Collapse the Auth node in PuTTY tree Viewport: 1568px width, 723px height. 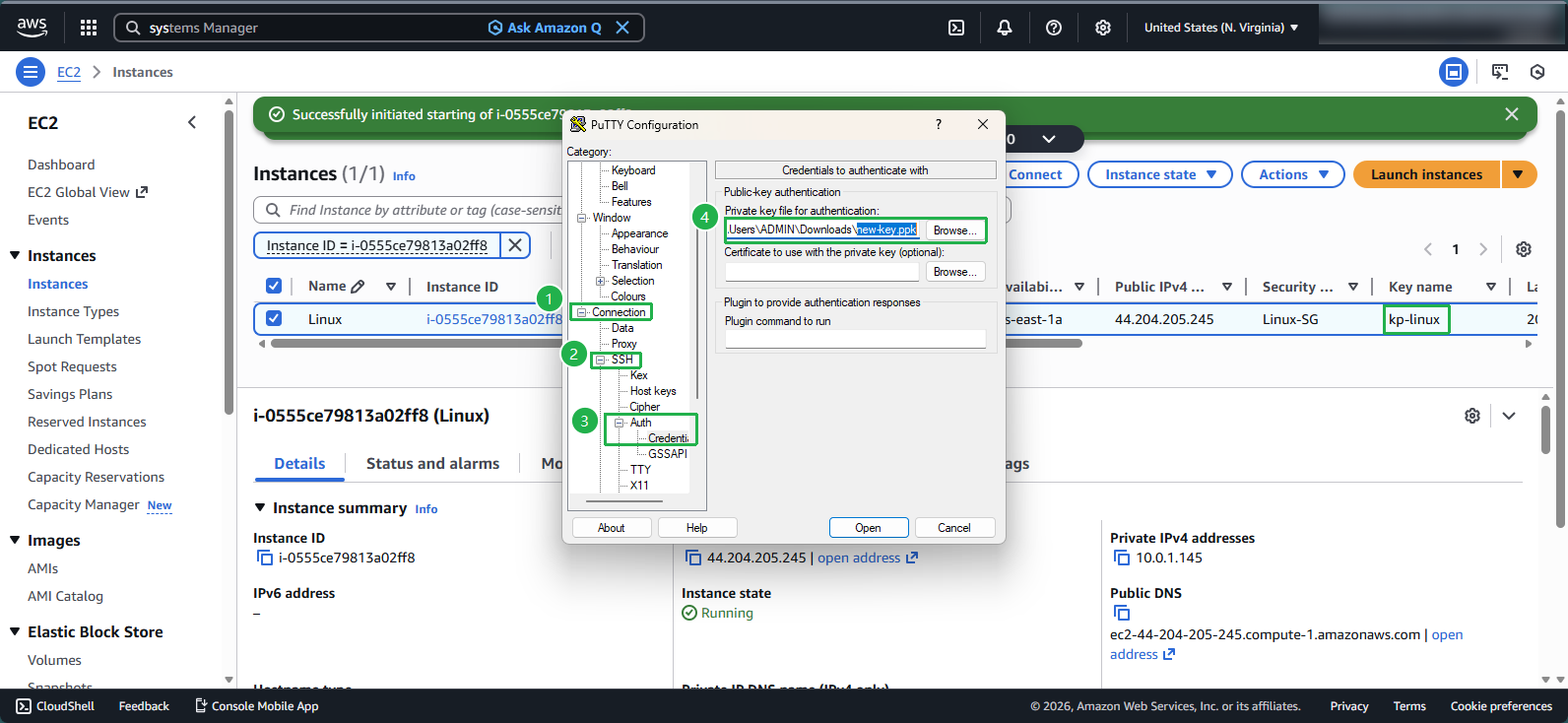click(x=620, y=423)
